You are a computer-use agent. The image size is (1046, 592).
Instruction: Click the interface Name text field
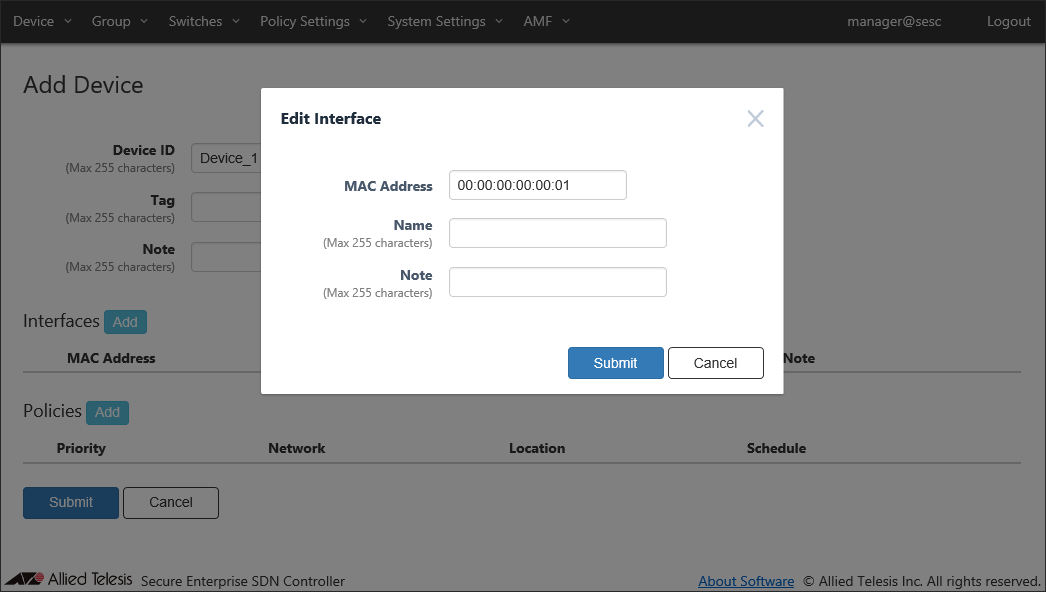click(557, 233)
